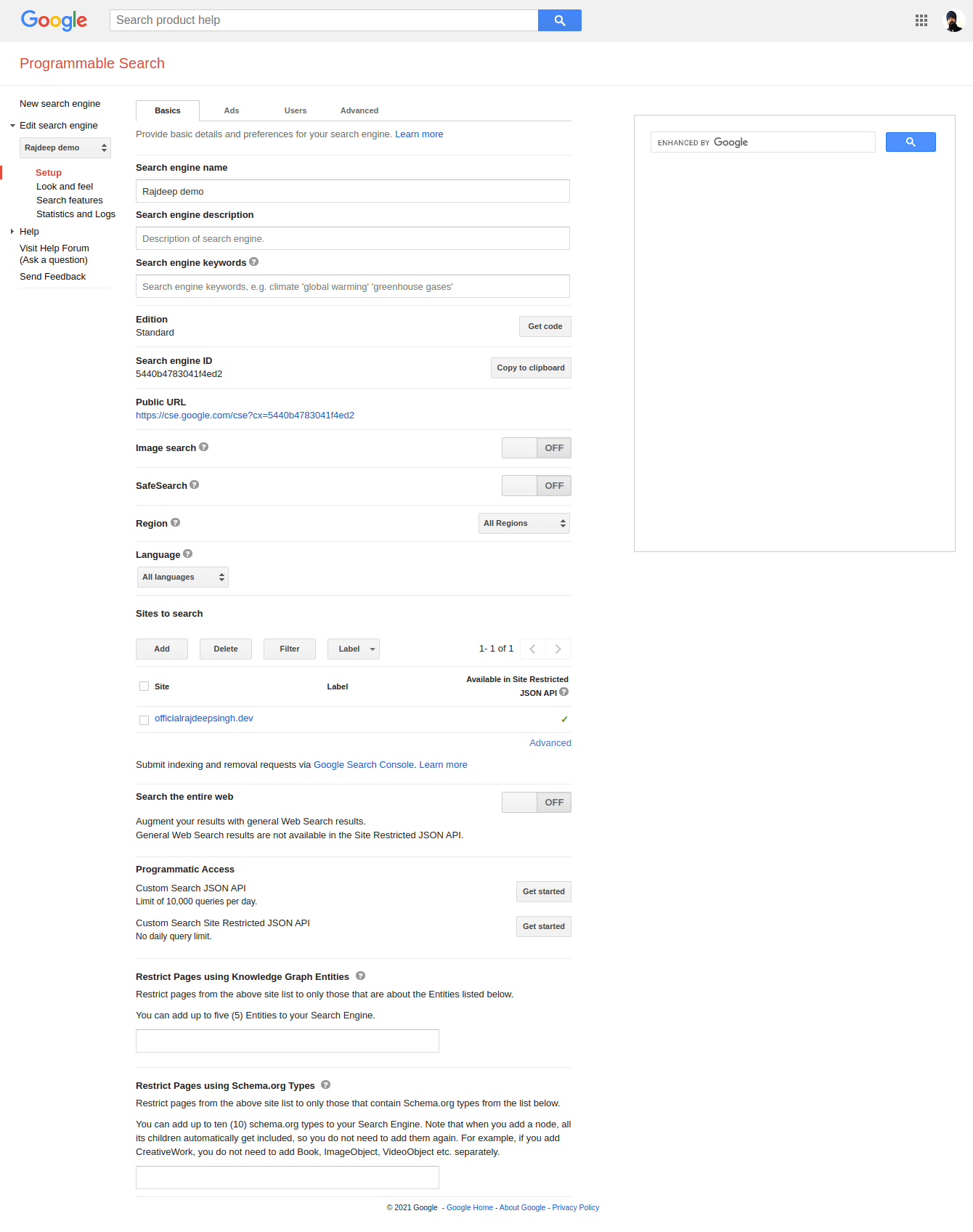973x1232 pixels.
Task: Click Get started for Site Restricted JSON API
Action: point(544,927)
